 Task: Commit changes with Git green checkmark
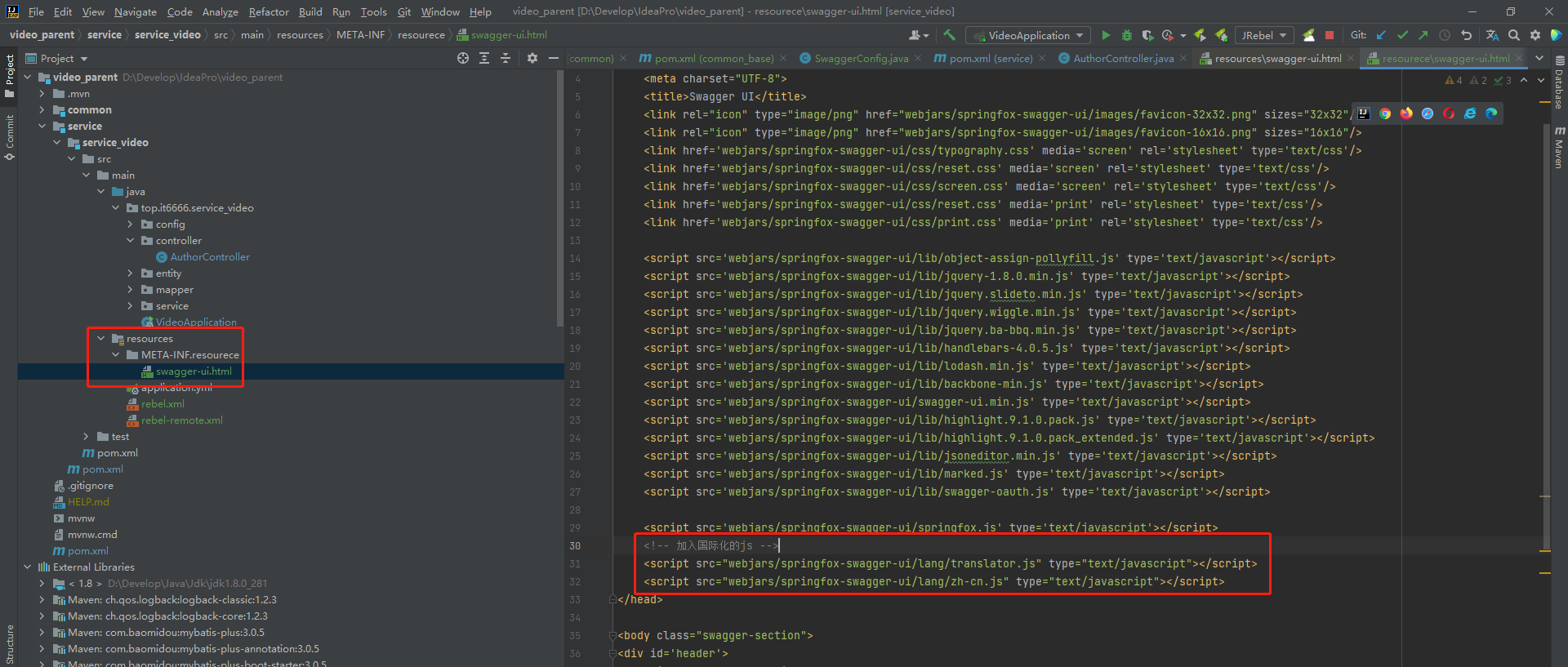1402,35
